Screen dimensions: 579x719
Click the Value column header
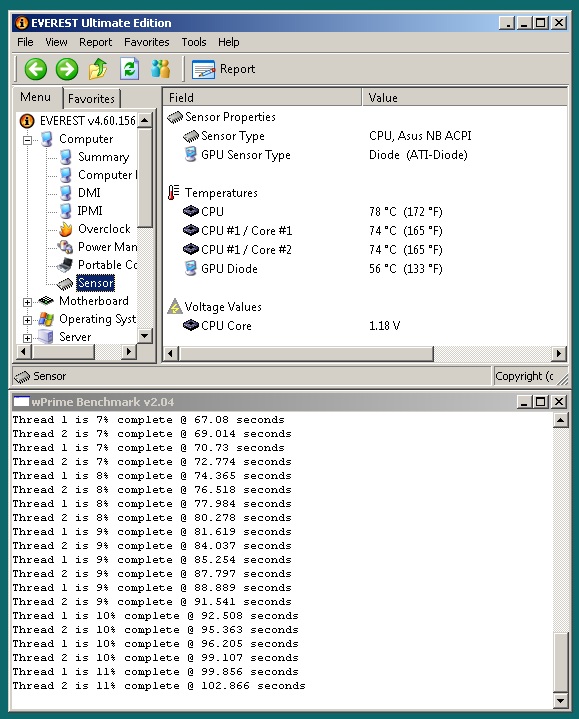pos(465,98)
